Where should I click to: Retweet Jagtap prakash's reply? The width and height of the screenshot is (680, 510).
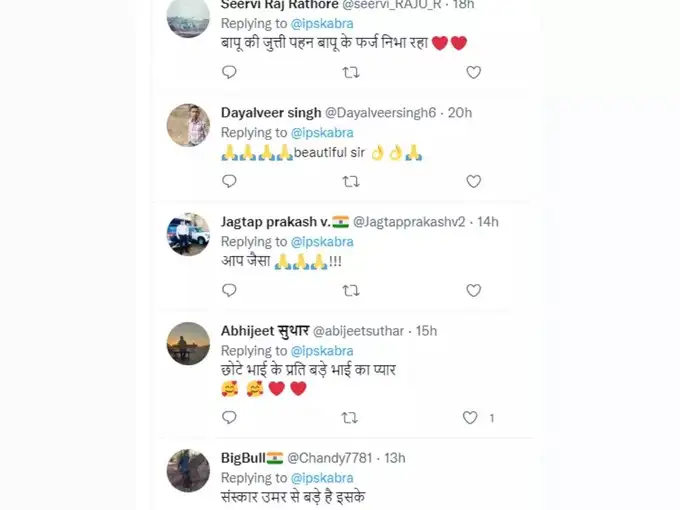[351, 290]
